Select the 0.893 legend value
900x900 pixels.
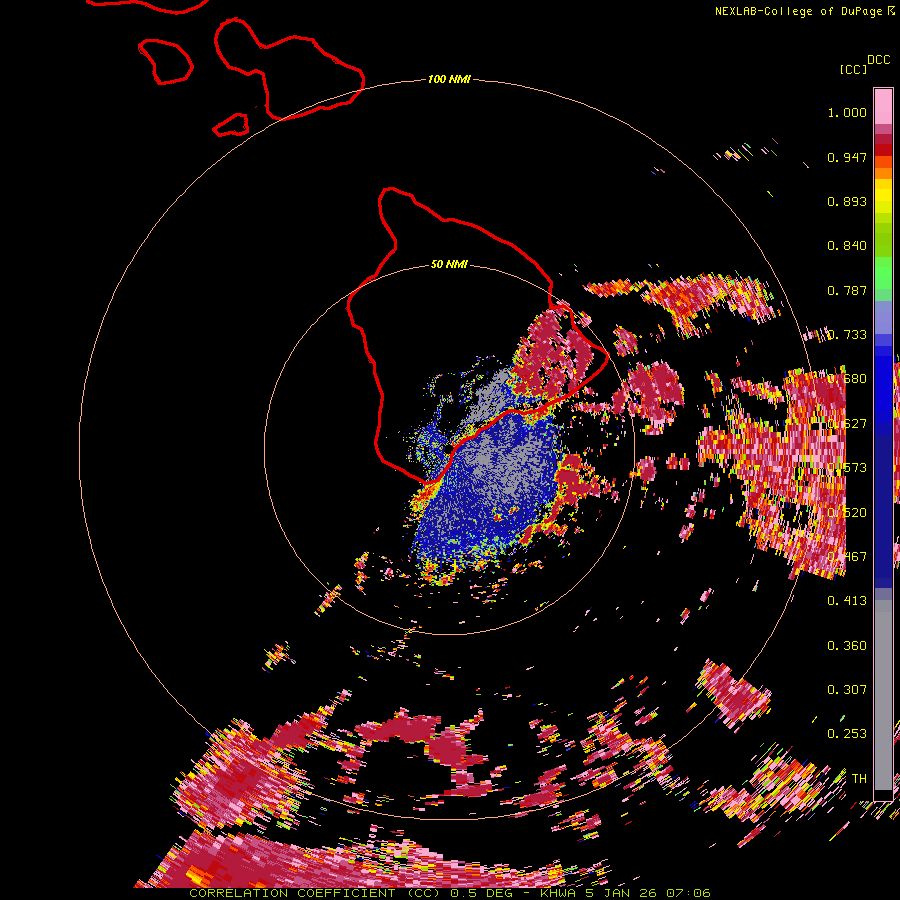pos(847,201)
